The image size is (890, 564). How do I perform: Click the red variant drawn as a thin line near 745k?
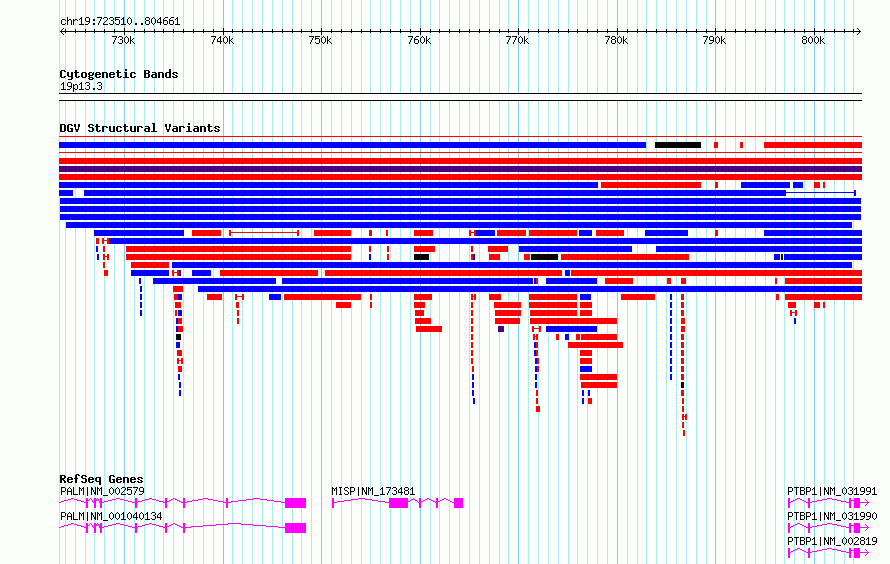(264, 233)
